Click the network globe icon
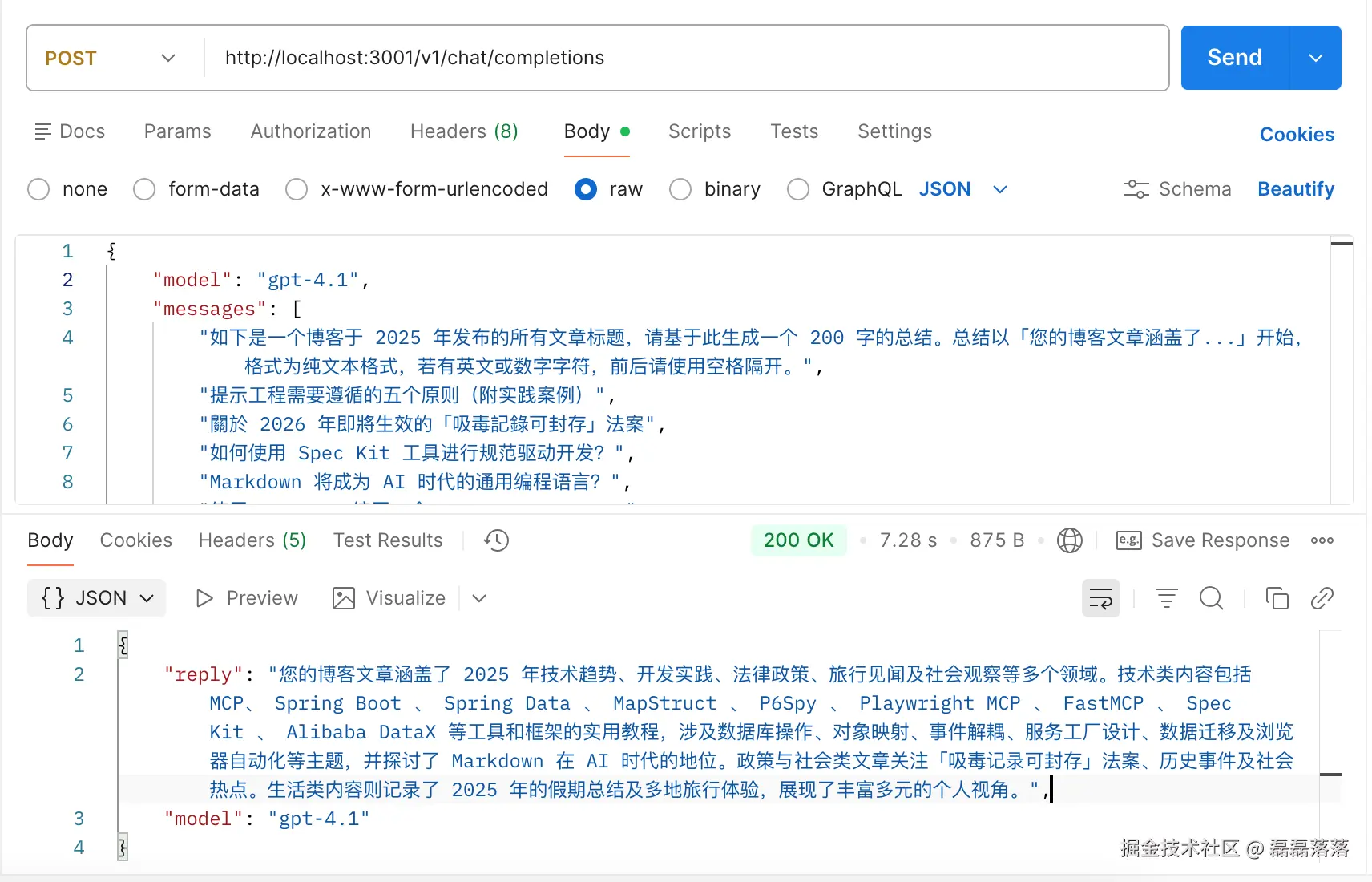This screenshot has height=882, width=1372. pos(1069,540)
